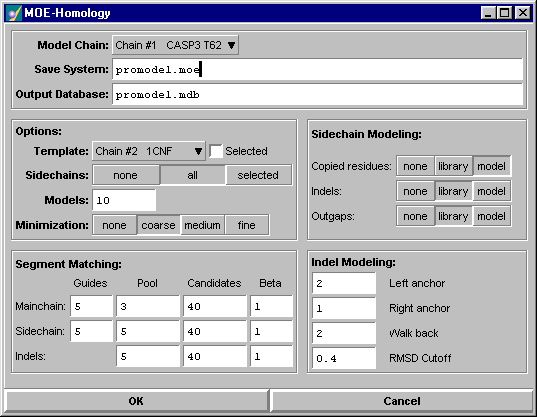Set Outgaps modeling to none
The height and width of the screenshot is (417, 537).
[x=415, y=216]
